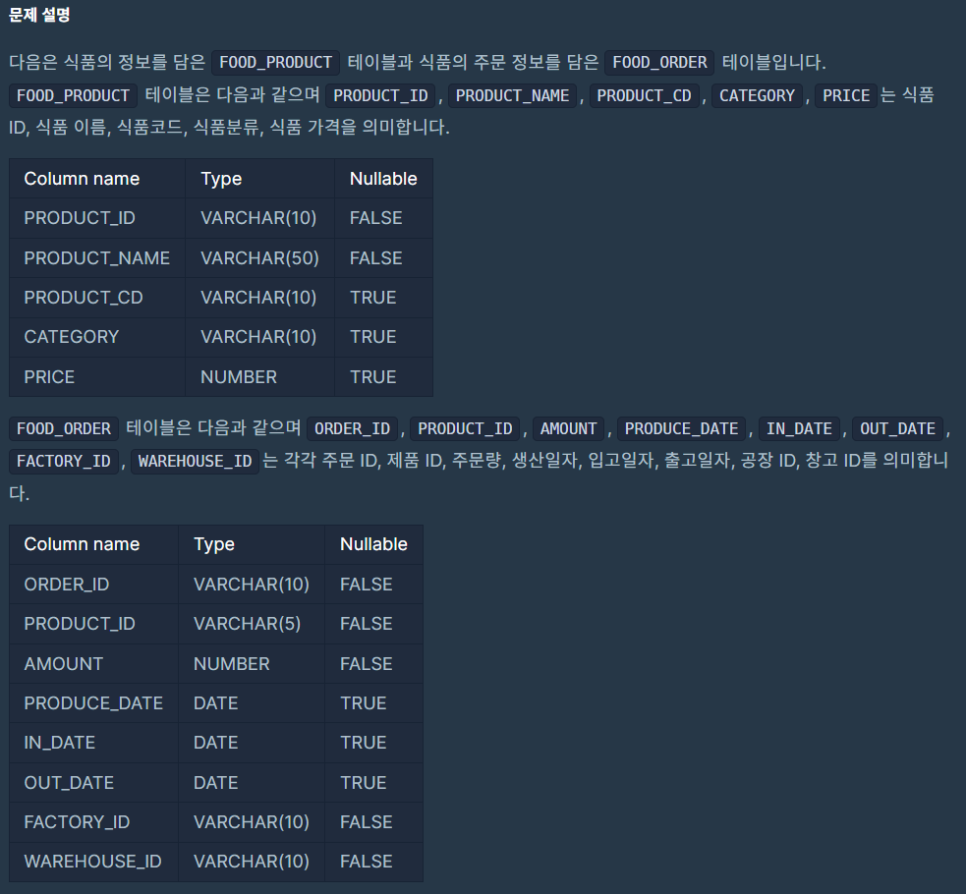Click the AMOUNT inline code tag
The image size is (966, 894).
(x=568, y=428)
